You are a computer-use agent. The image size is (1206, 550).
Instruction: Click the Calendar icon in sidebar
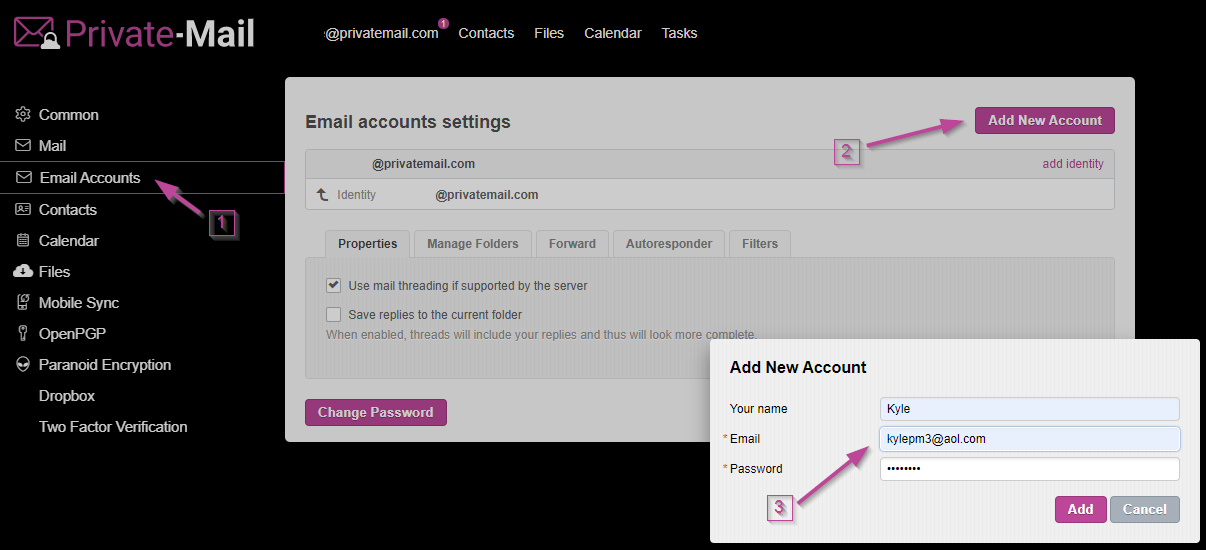[23, 240]
